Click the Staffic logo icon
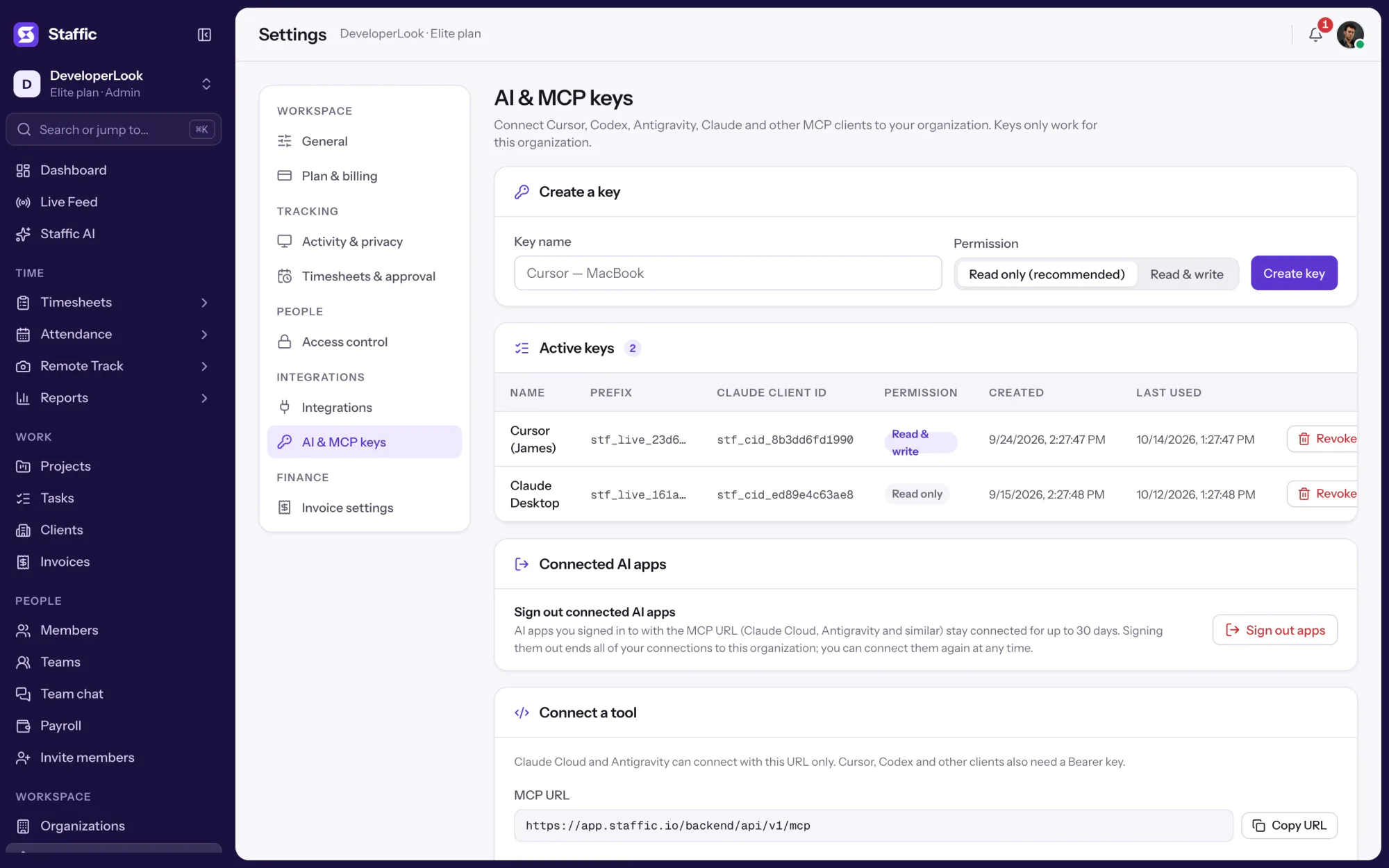 coord(26,34)
